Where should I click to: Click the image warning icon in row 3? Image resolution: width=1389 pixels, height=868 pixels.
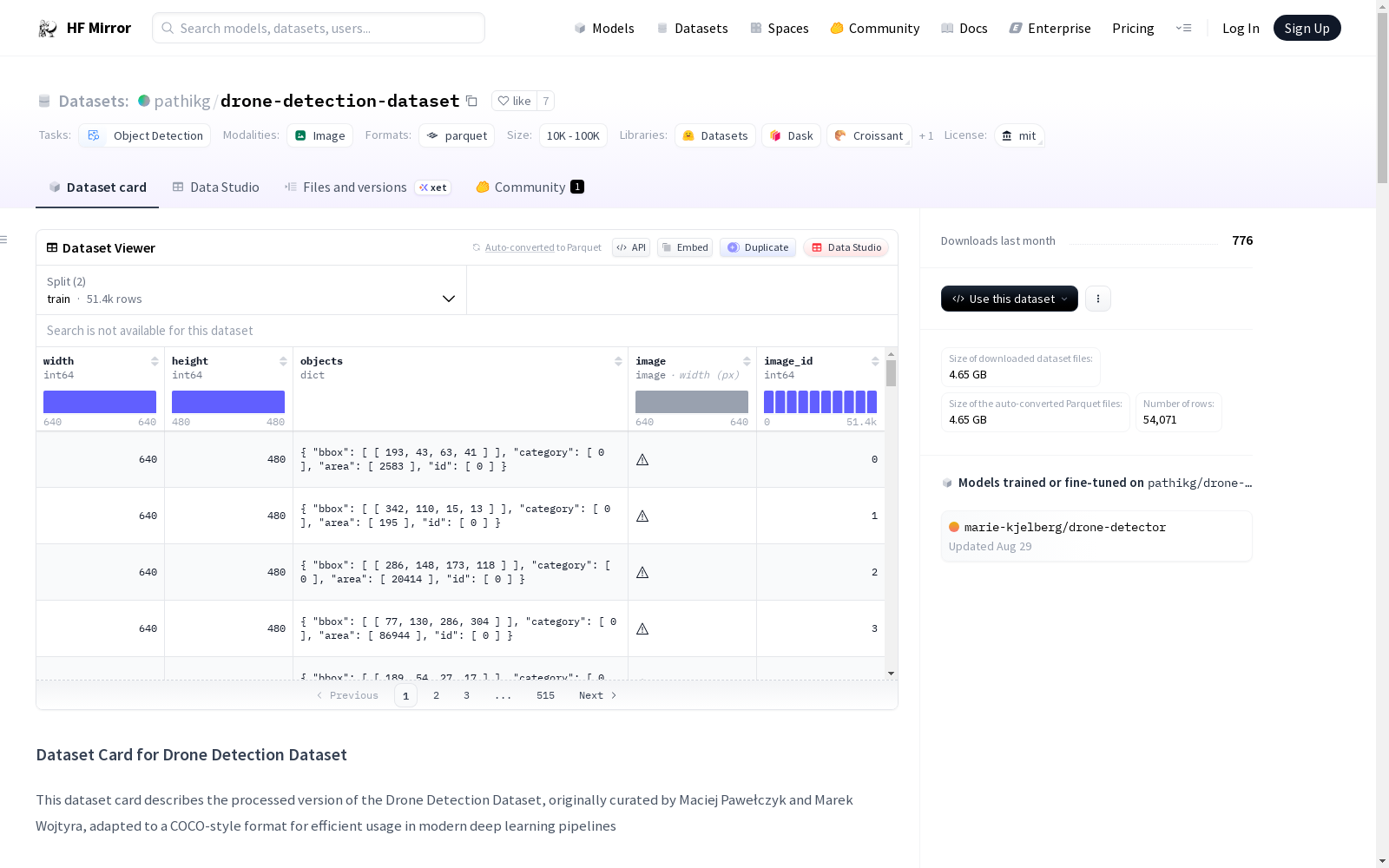coord(642,628)
